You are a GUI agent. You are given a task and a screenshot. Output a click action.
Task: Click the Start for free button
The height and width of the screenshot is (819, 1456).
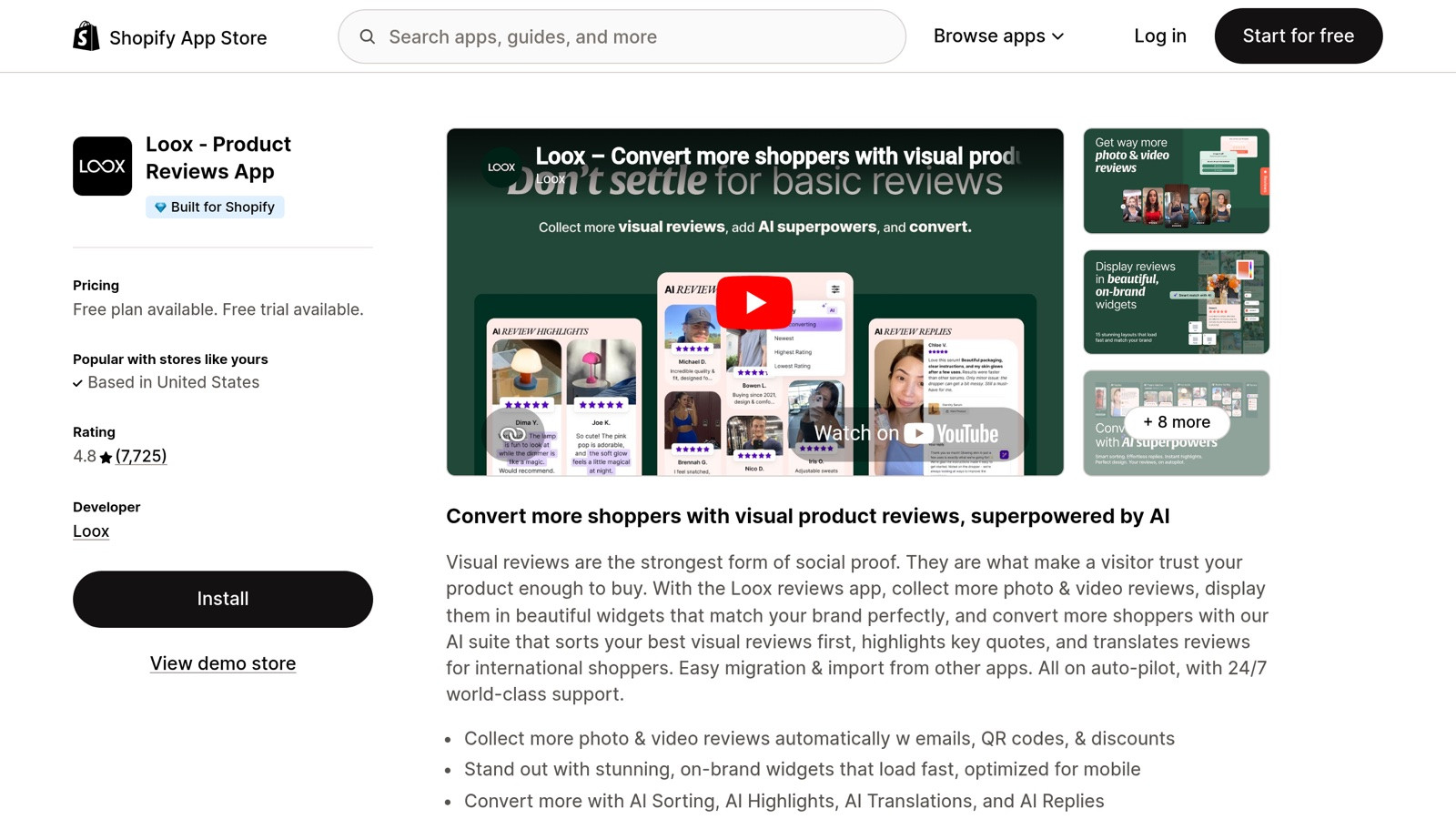point(1298,35)
